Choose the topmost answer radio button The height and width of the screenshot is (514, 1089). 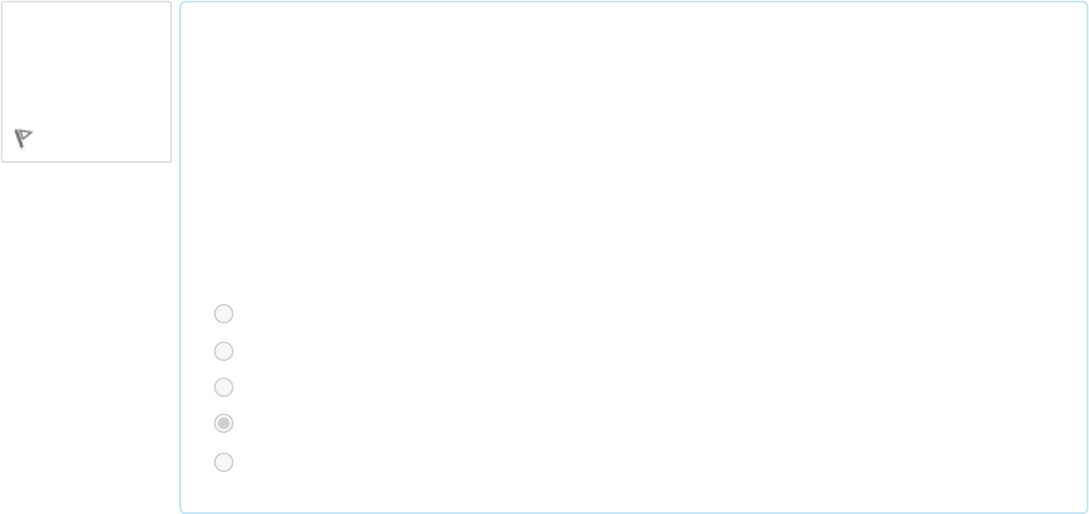coord(224,314)
